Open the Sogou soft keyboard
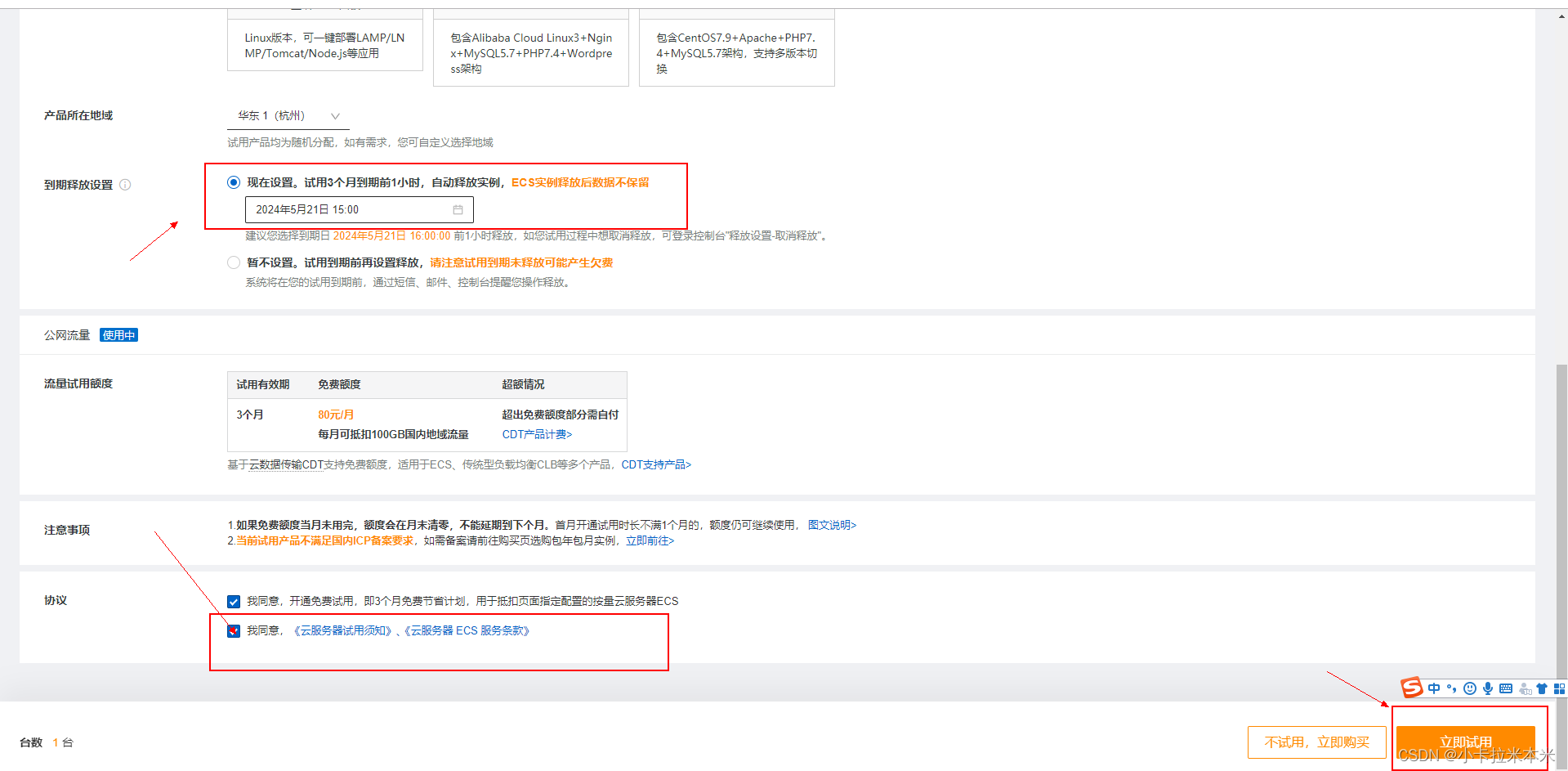1568x771 pixels. click(x=1506, y=688)
